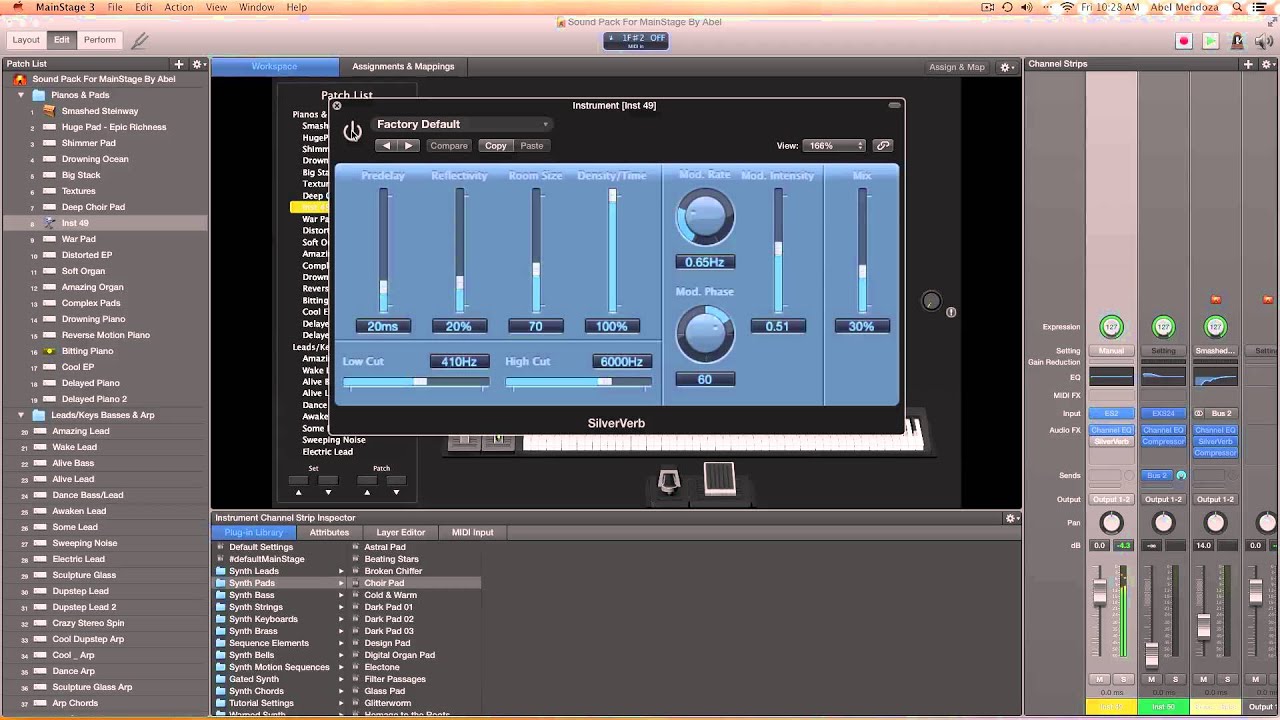
Task: Open the Manual setting menu on Inst 49
Action: click(1111, 351)
